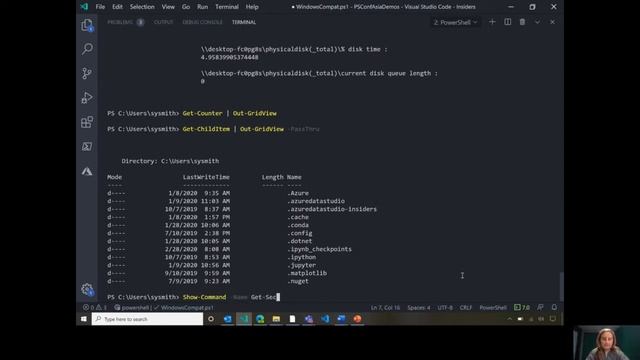Open the notifications bell in status bar
The width and height of the screenshot is (640, 360).
click(x=554, y=307)
